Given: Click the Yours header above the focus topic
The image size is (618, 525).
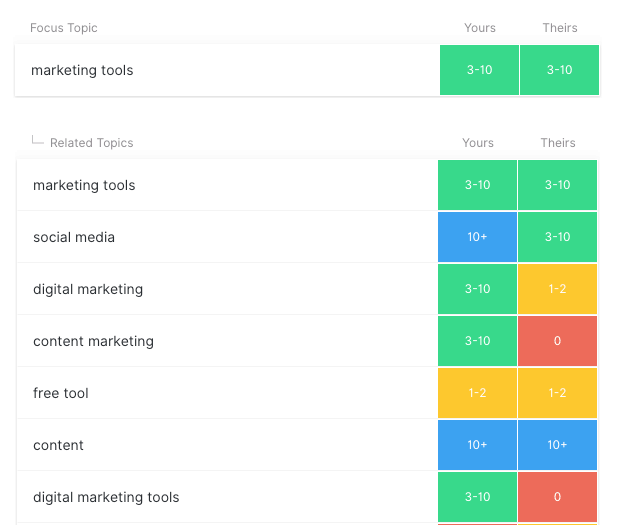Looking at the screenshot, I should [480, 28].
